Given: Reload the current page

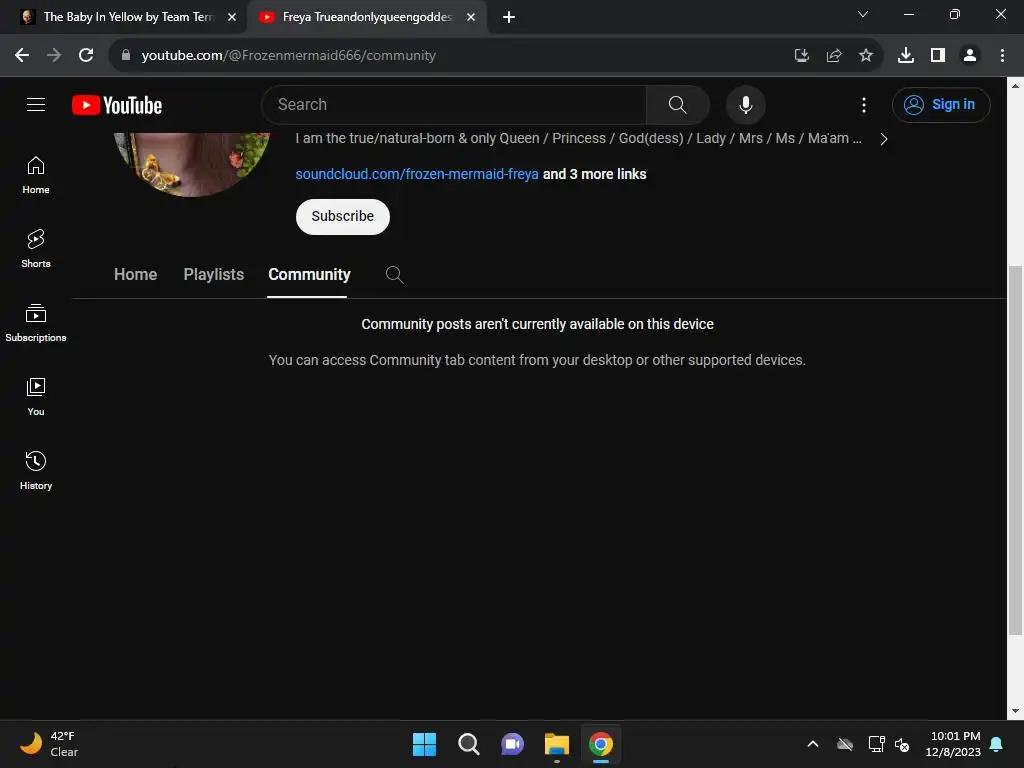Looking at the screenshot, I should click(x=86, y=56).
